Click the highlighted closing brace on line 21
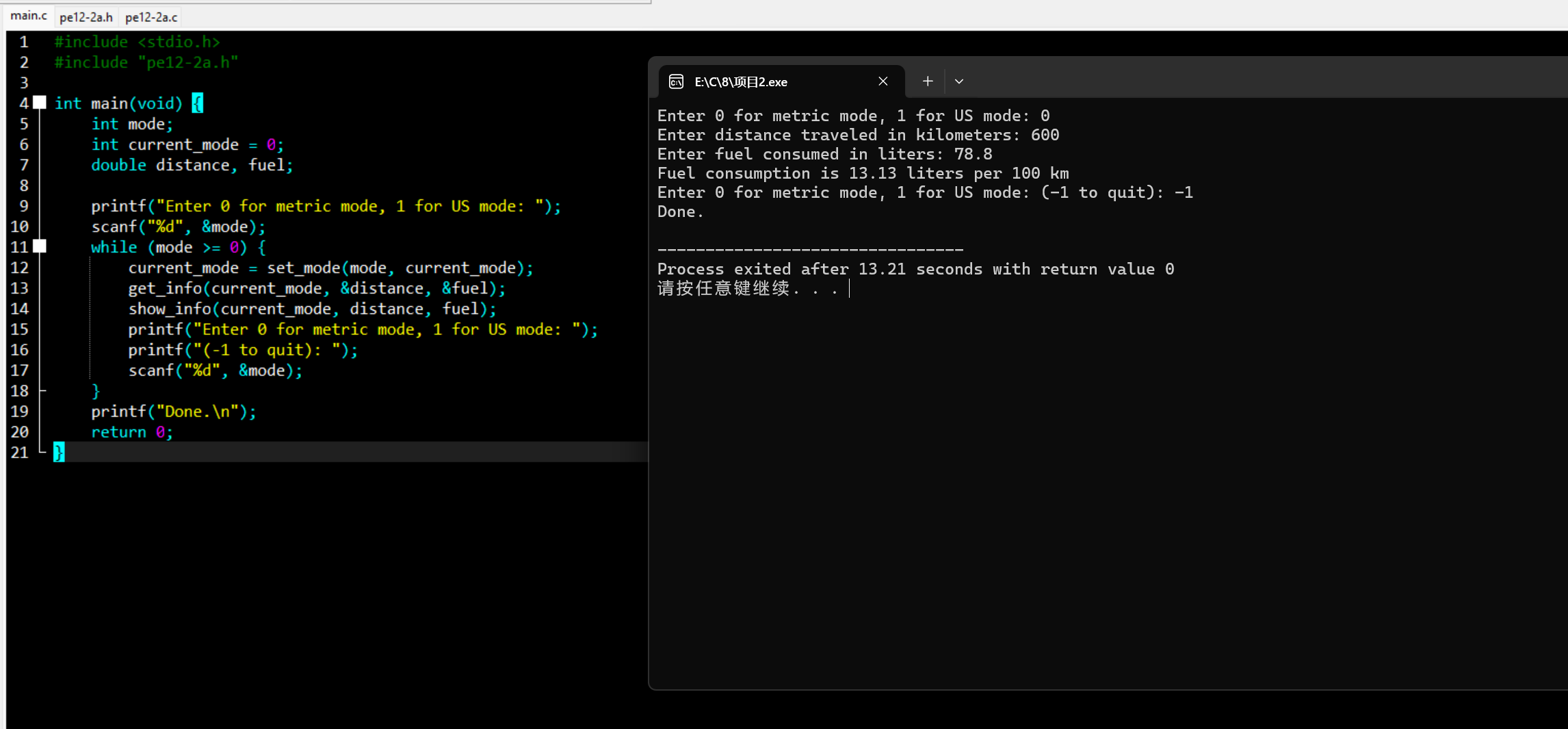 click(x=59, y=452)
